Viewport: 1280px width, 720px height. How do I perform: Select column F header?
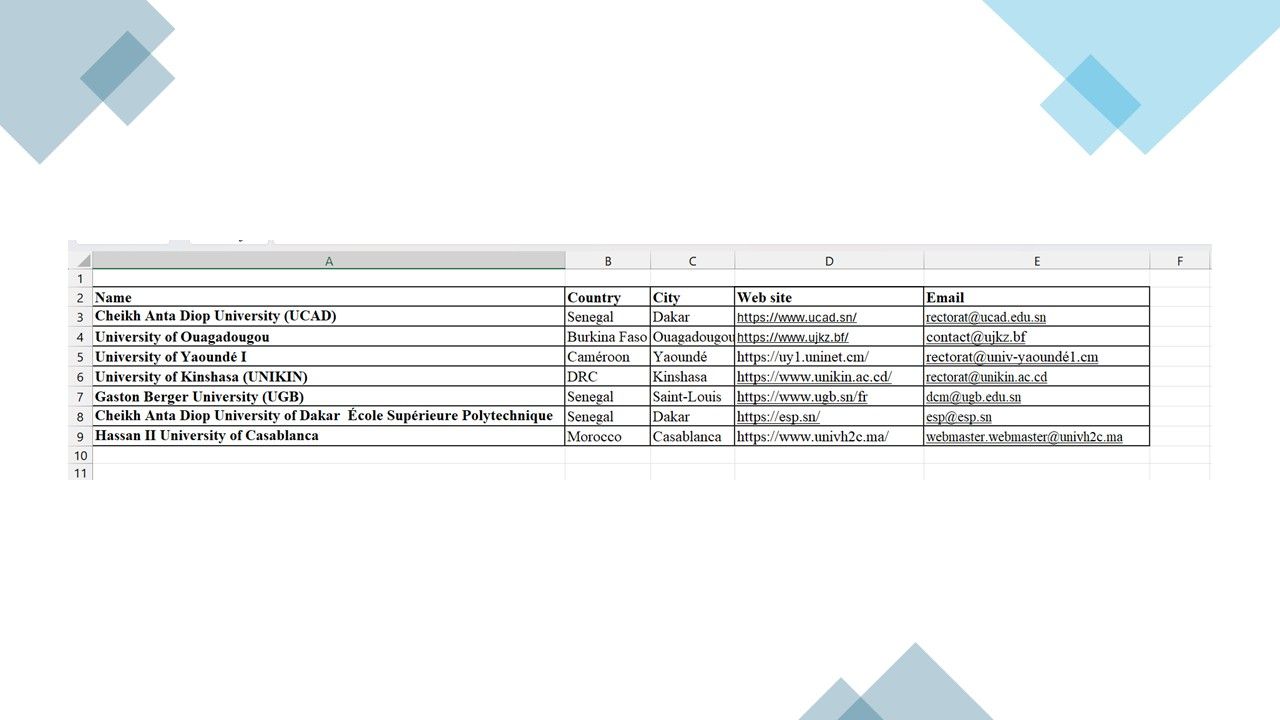pyautogui.click(x=1180, y=261)
